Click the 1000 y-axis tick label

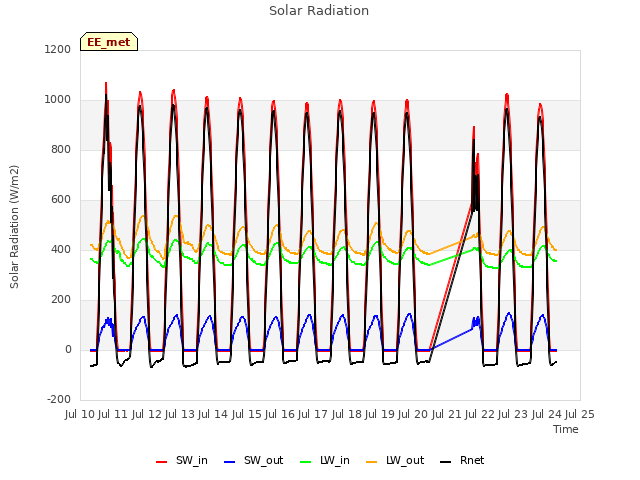(x=58, y=100)
